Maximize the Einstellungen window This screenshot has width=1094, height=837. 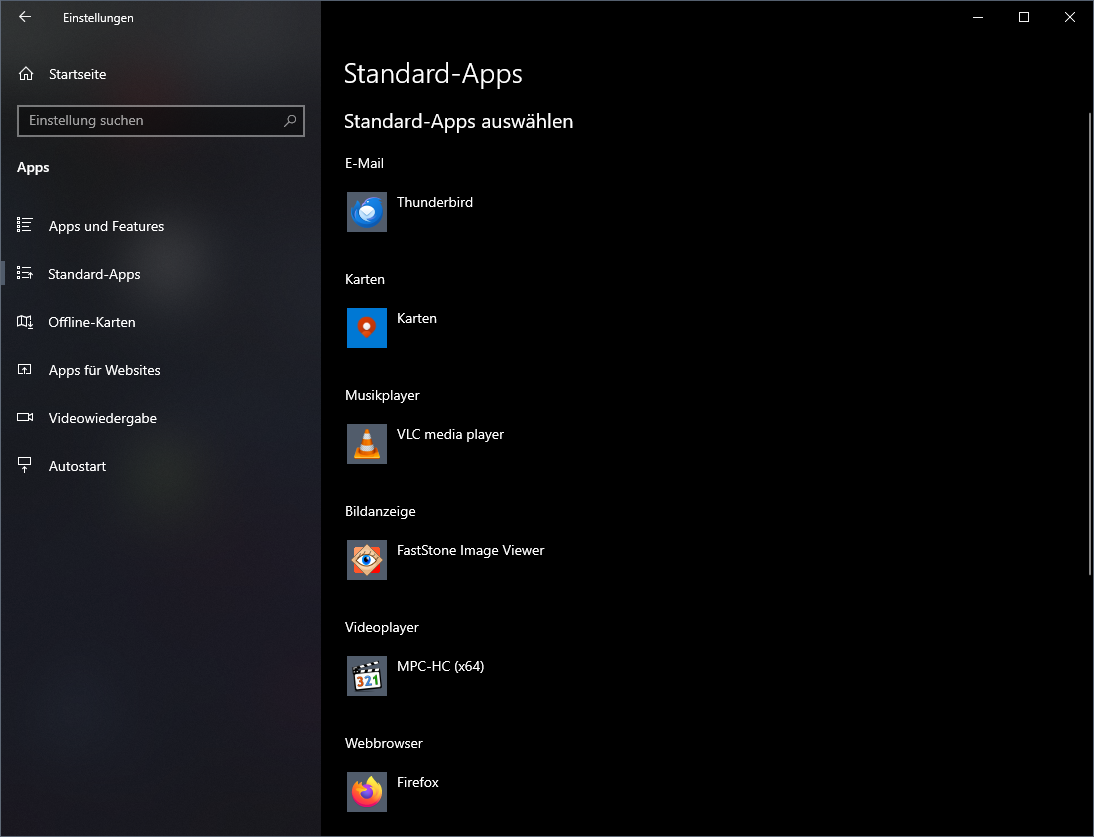[x=1024, y=17]
